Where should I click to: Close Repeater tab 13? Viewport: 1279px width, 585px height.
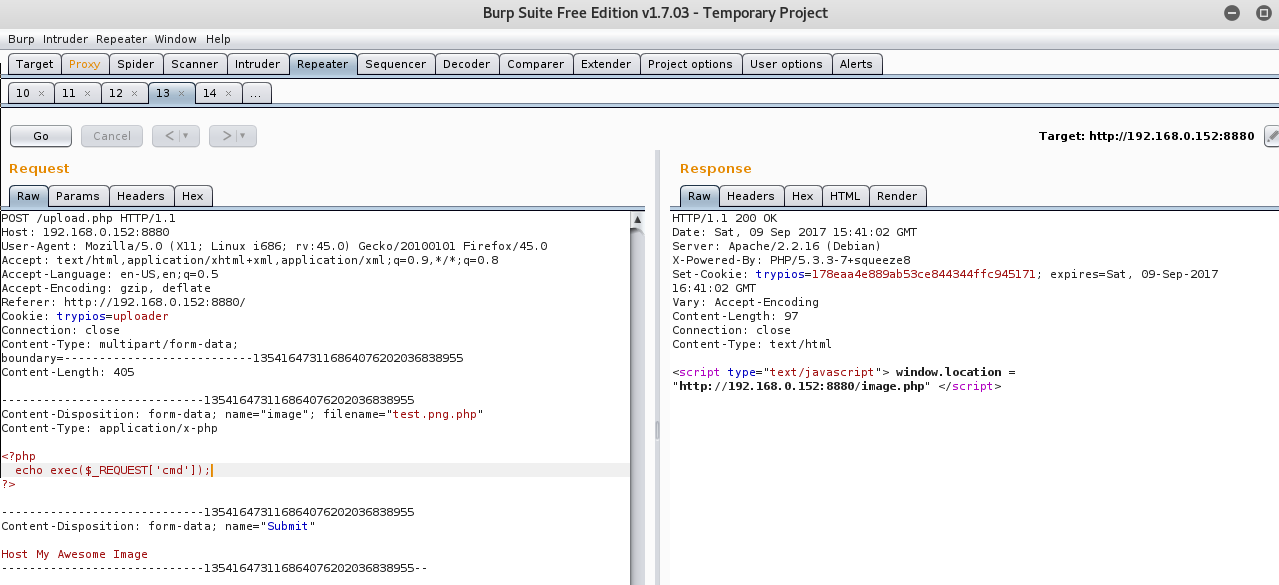pos(181,93)
